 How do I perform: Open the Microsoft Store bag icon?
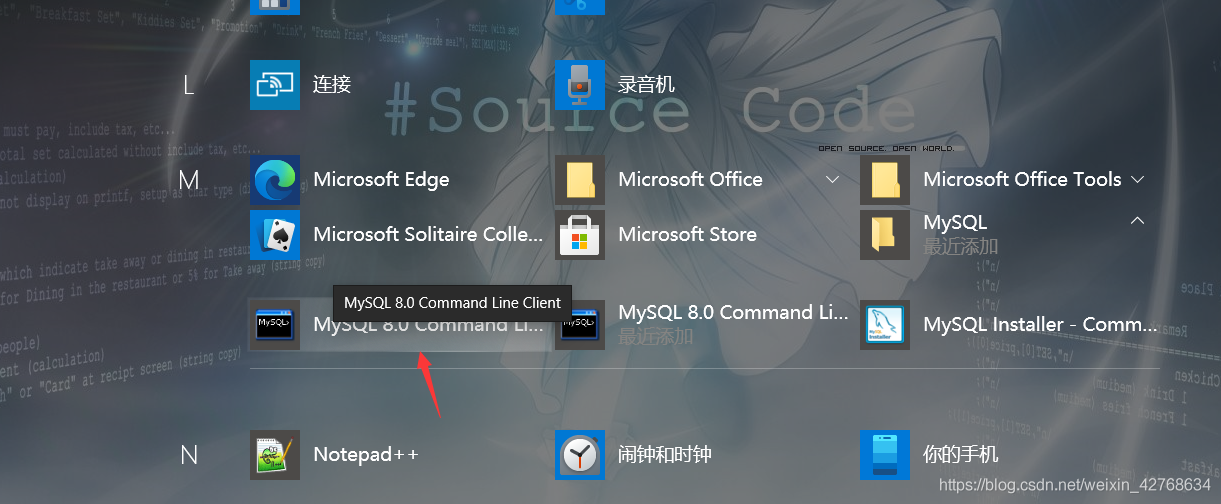click(x=580, y=235)
